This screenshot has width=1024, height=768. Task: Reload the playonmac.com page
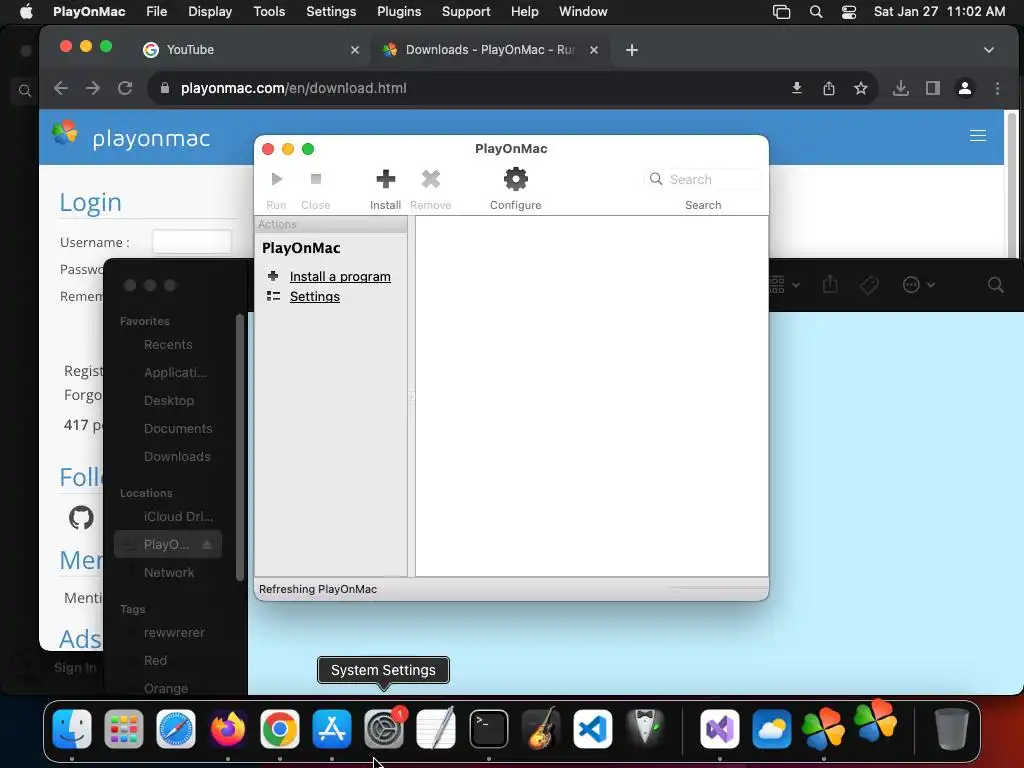tap(125, 88)
